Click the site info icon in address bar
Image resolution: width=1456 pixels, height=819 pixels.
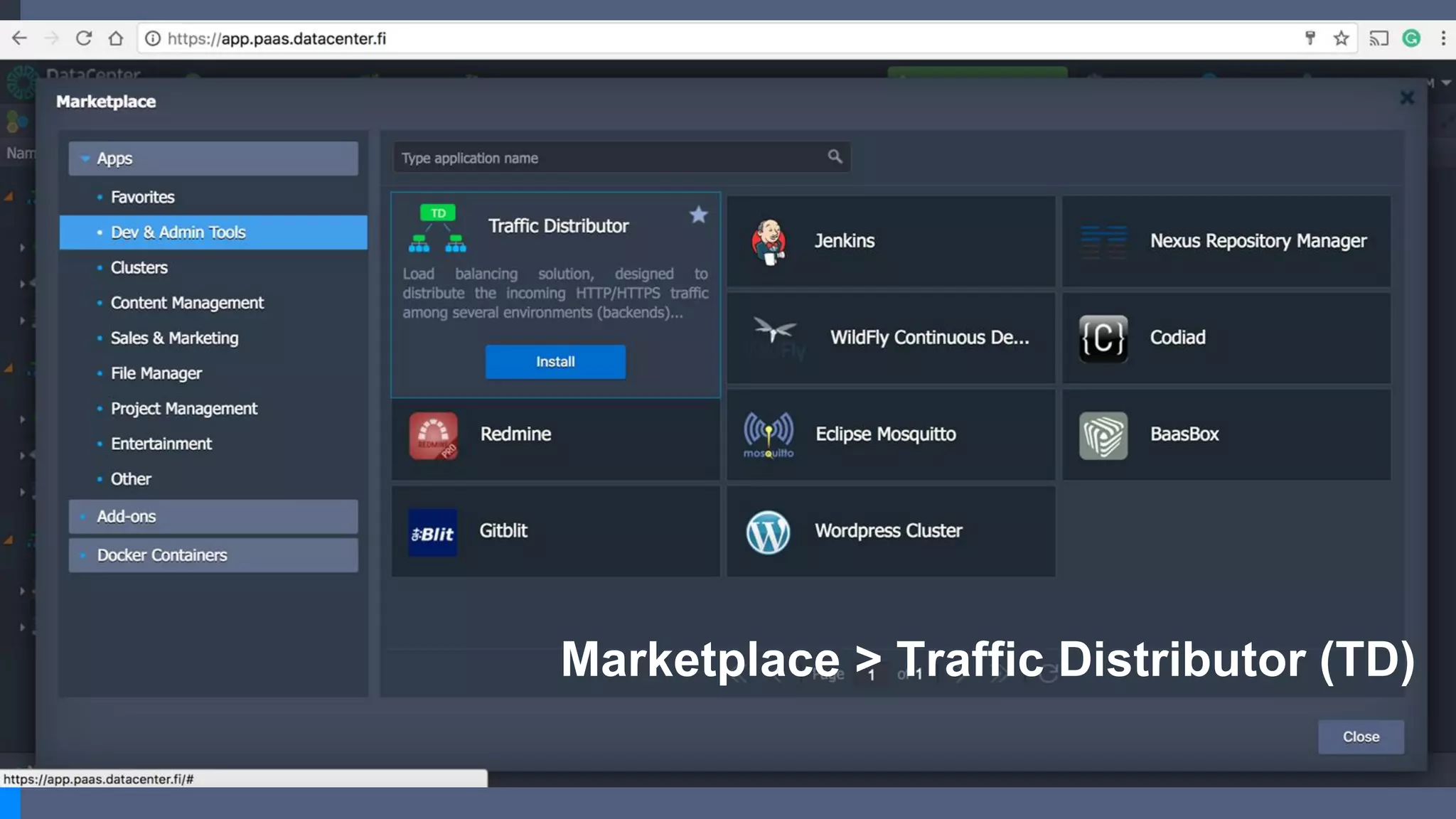coord(152,38)
